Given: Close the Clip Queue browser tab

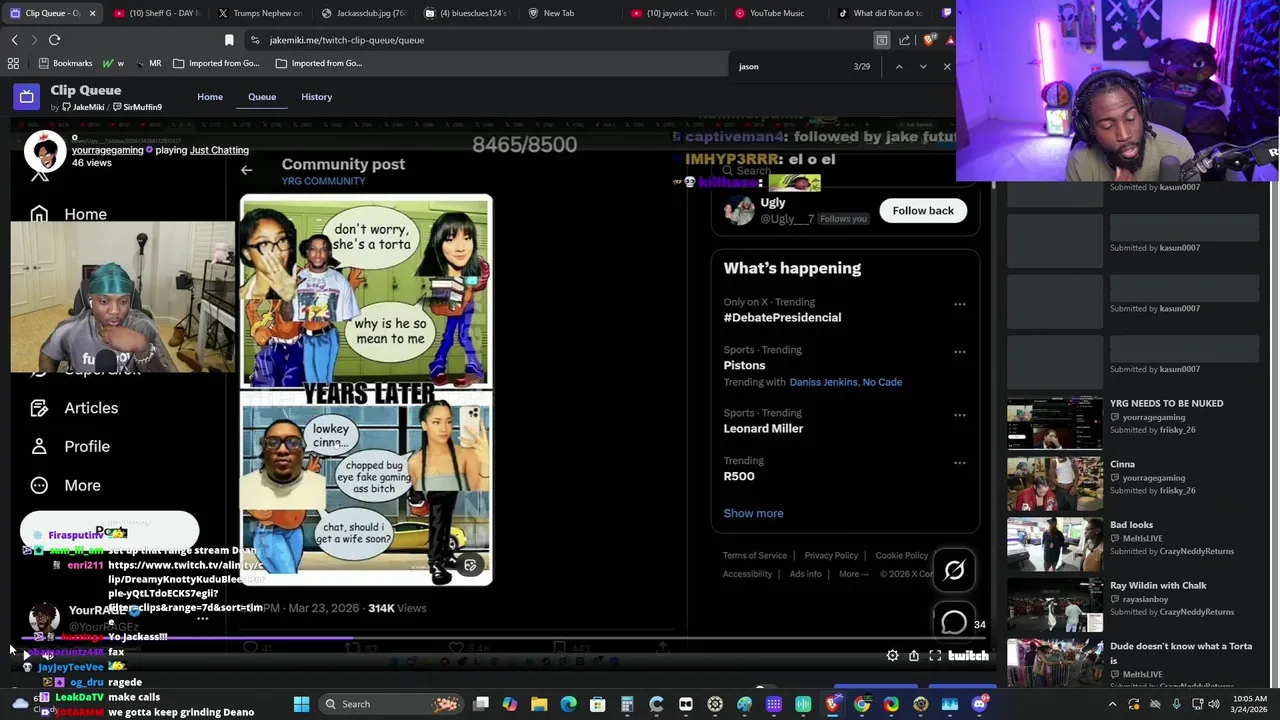Looking at the screenshot, I should tap(92, 13).
